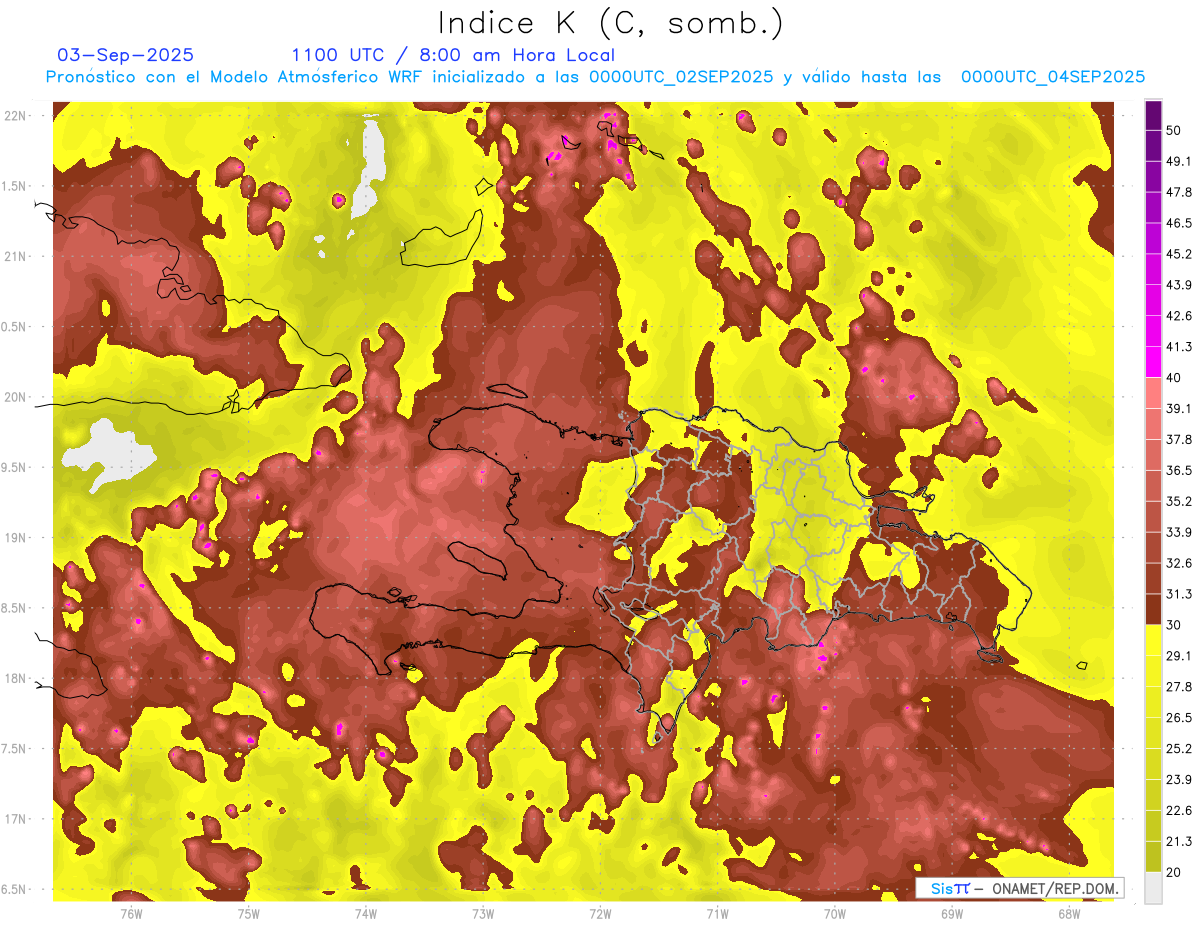Click the 71W longitude axis label
The height and width of the screenshot is (927, 1200).
[717, 913]
